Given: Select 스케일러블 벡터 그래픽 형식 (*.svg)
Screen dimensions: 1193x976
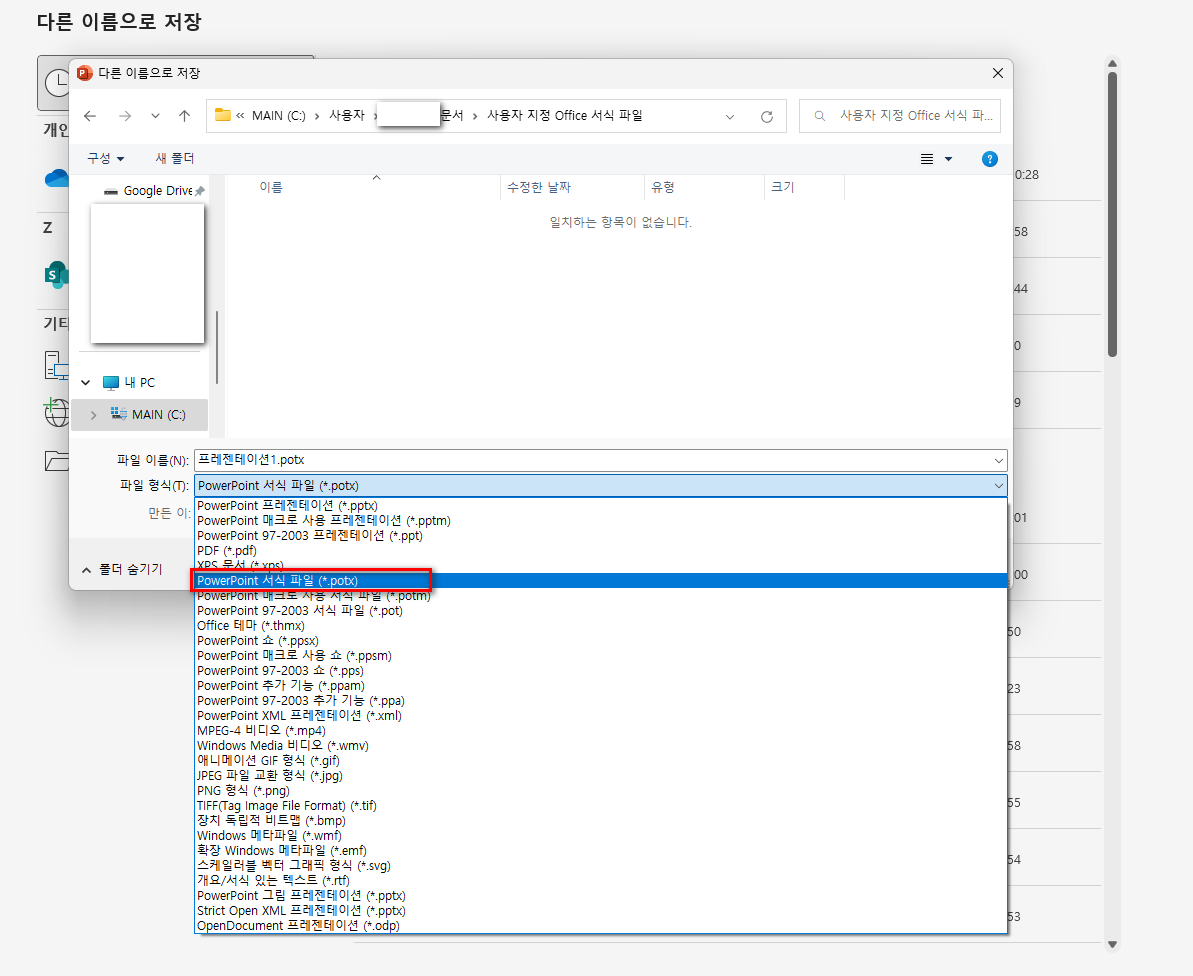Looking at the screenshot, I should (x=601, y=866).
